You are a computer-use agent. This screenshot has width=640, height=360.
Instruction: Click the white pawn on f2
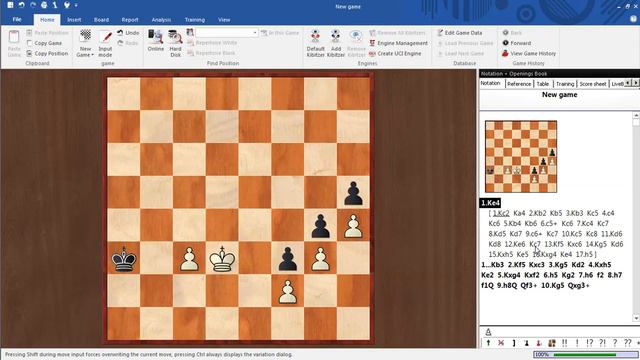288,291
